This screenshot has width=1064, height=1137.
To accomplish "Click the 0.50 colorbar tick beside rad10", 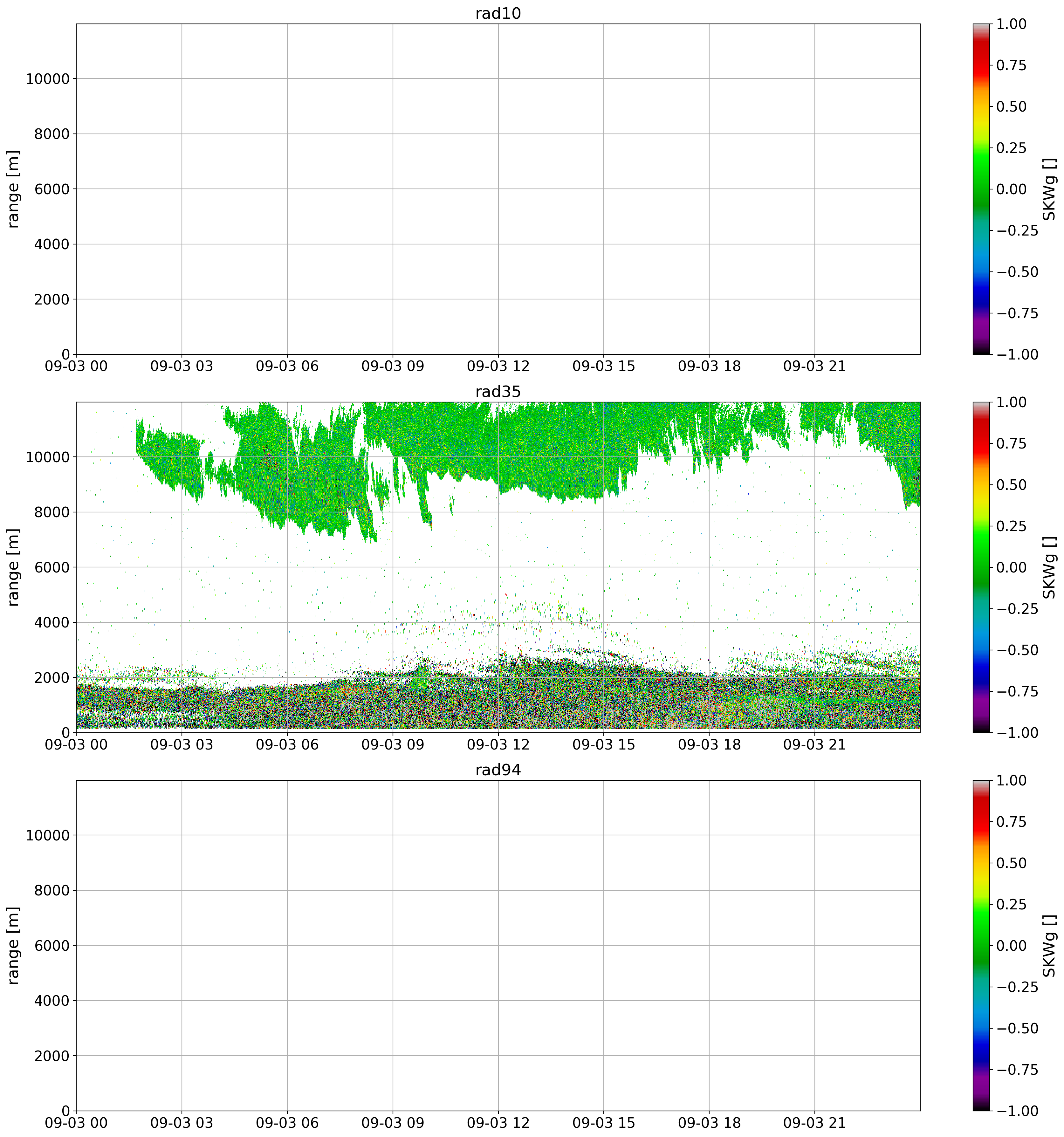I will 1011,106.
